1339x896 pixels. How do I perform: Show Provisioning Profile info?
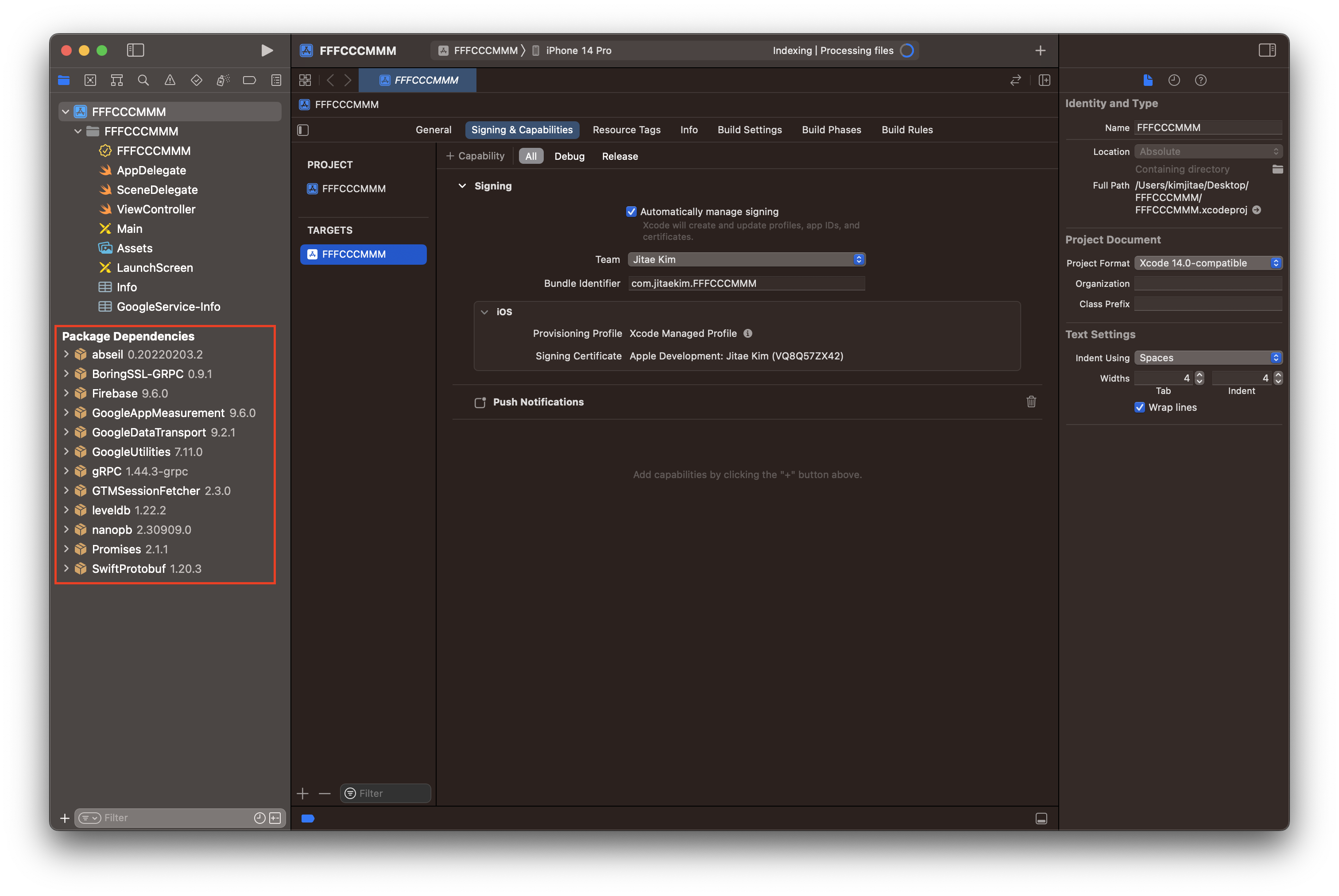click(747, 334)
